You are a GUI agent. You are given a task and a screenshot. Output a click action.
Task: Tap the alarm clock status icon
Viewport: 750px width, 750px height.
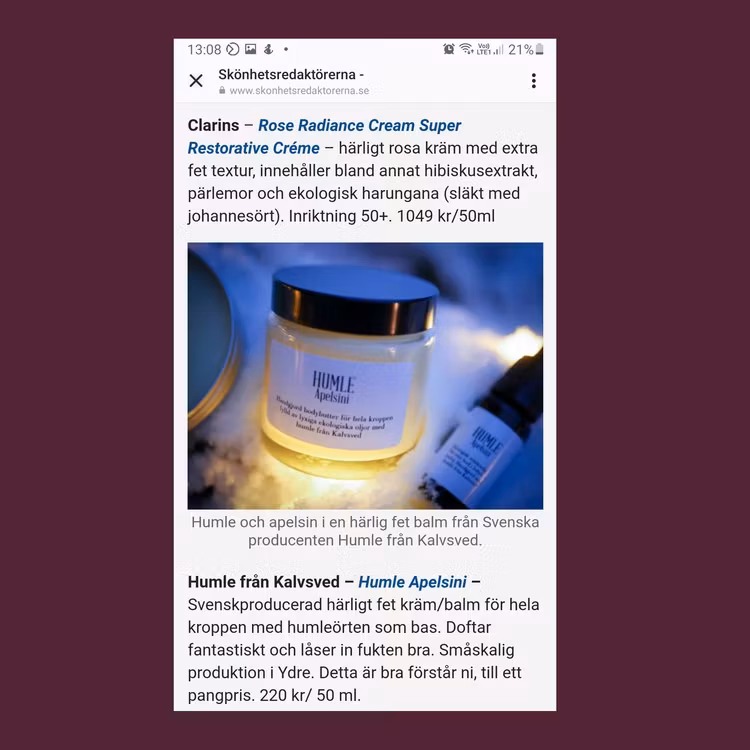coord(449,49)
